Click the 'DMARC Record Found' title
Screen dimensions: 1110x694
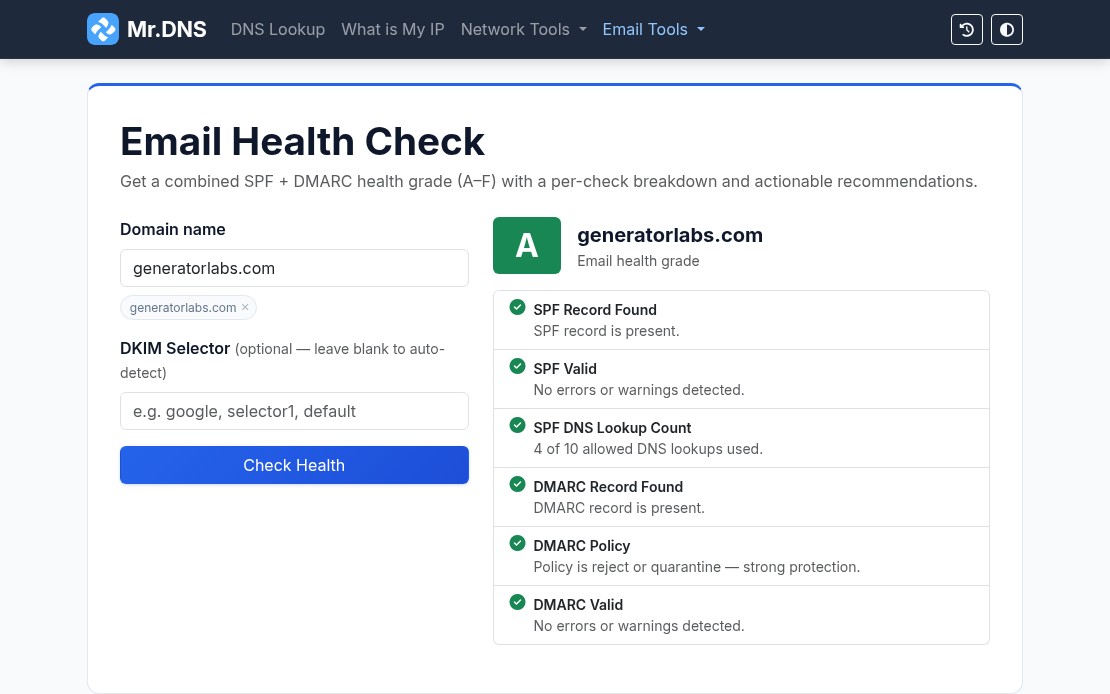(x=608, y=487)
